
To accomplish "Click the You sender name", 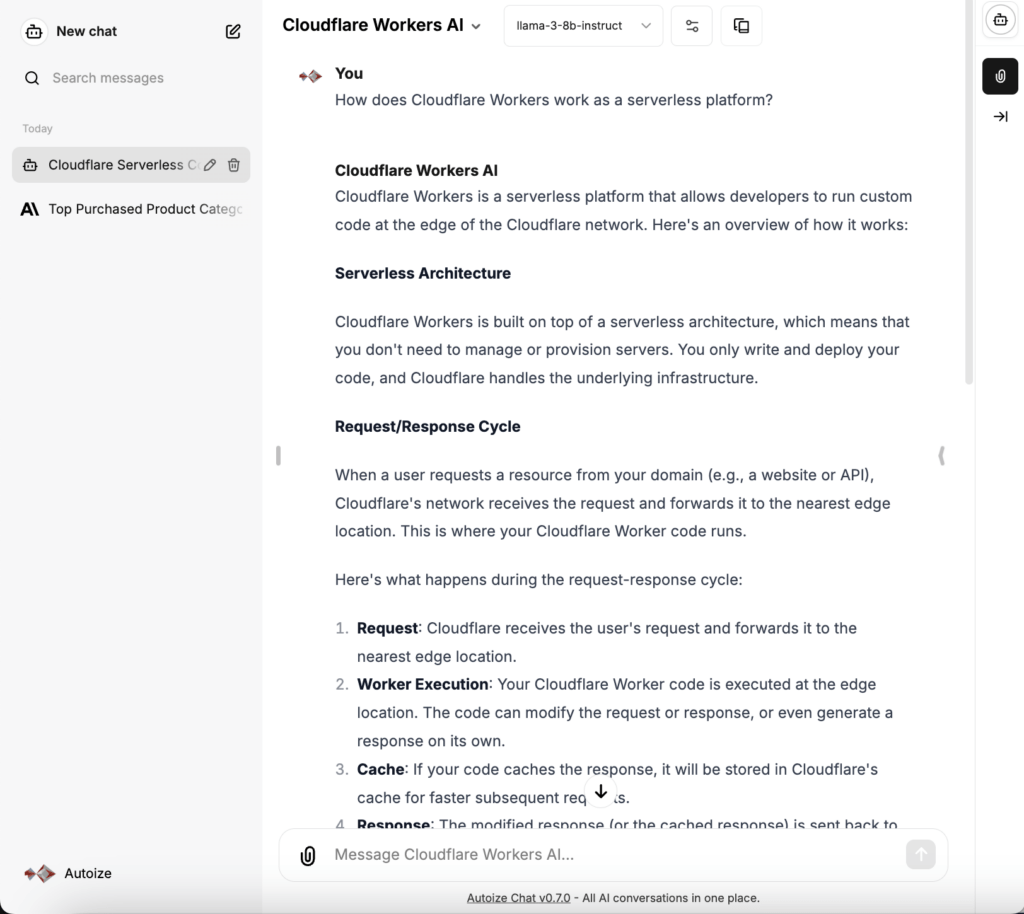I will [x=349, y=74].
